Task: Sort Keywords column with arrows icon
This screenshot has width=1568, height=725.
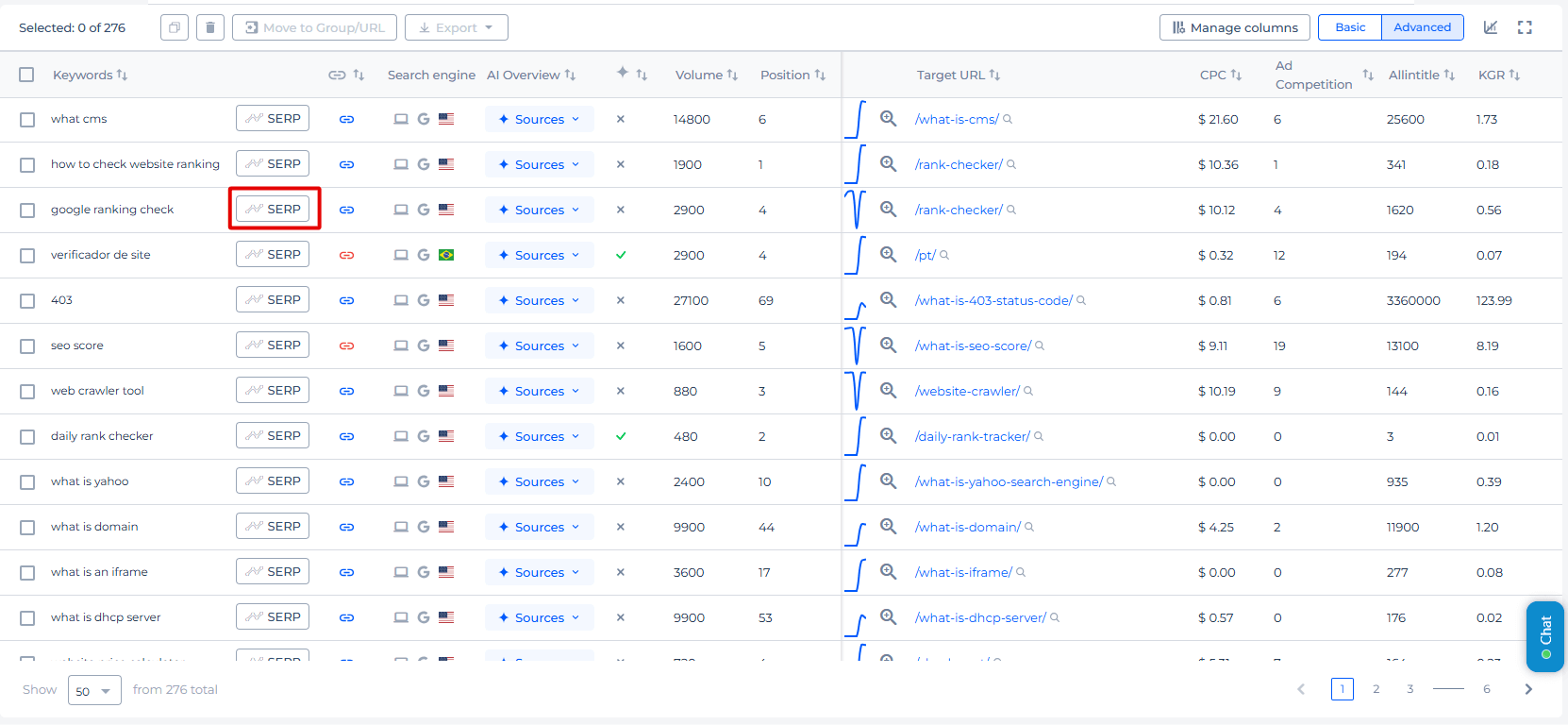Action: 122,75
